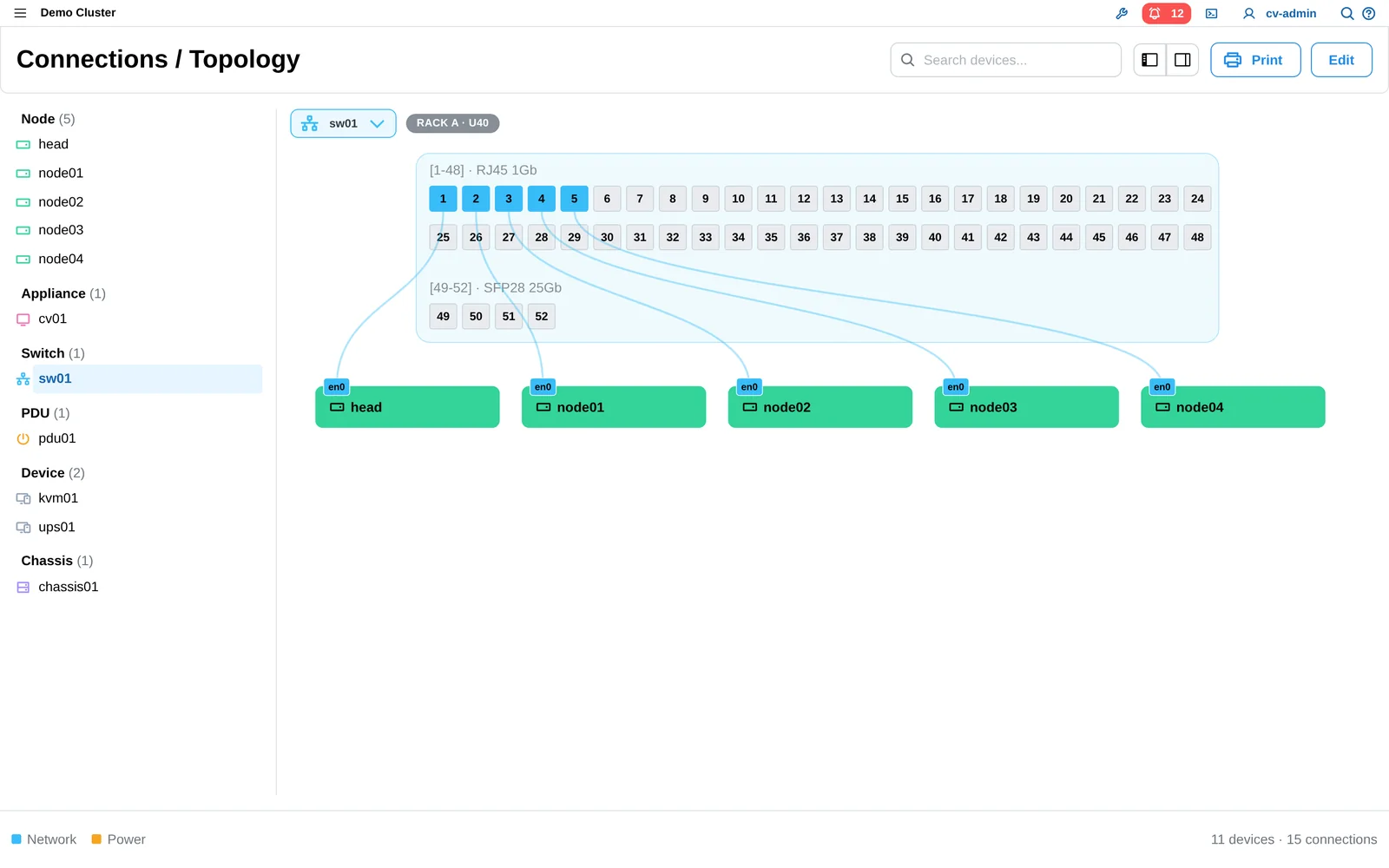Click the RACK A · U40 badge
The height and width of the screenshot is (868, 1389).
452,123
